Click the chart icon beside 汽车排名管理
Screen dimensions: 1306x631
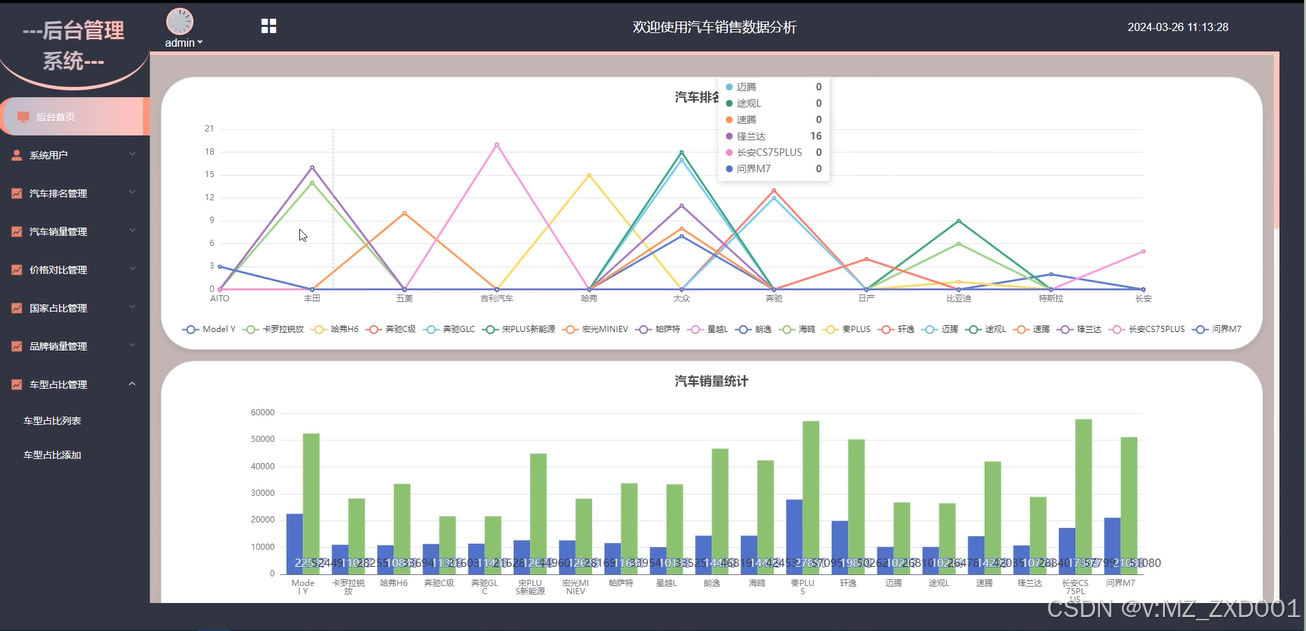click(x=17, y=193)
